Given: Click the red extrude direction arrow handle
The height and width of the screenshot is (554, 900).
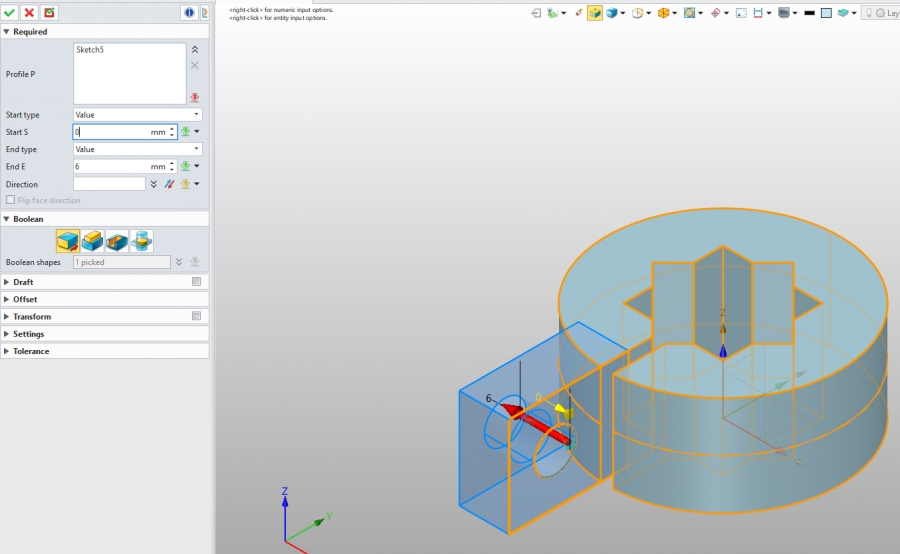Looking at the screenshot, I should coord(537,423).
